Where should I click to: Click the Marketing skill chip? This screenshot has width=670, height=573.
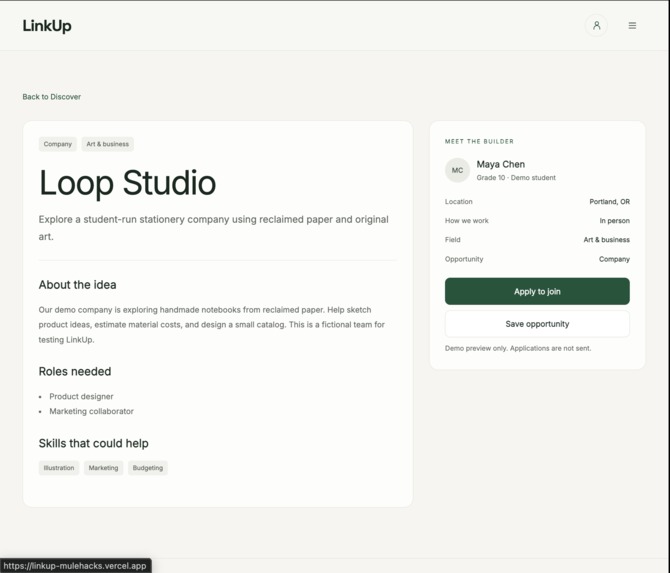click(103, 468)
